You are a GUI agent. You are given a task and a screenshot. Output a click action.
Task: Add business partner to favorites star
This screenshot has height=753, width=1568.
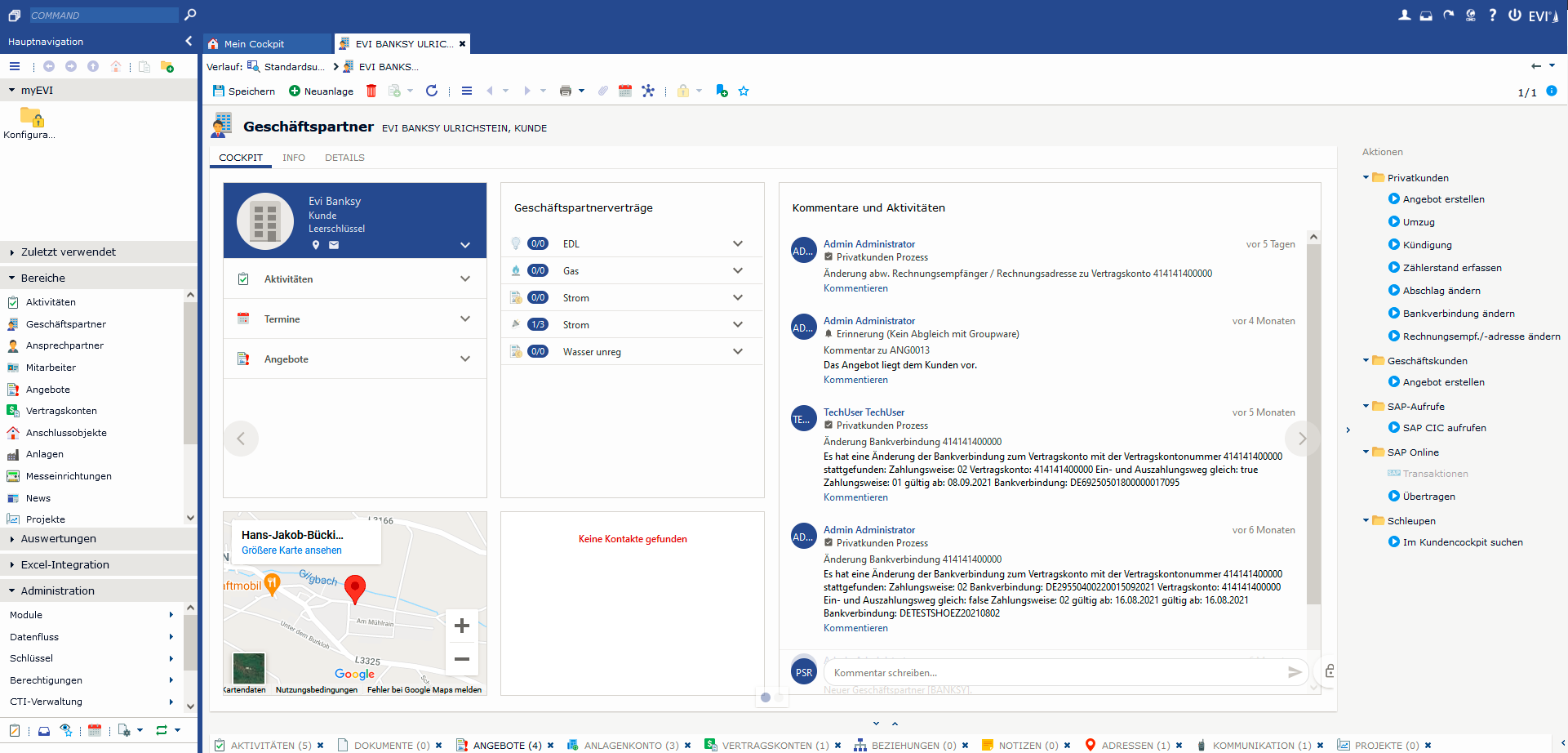coord(744,91)
